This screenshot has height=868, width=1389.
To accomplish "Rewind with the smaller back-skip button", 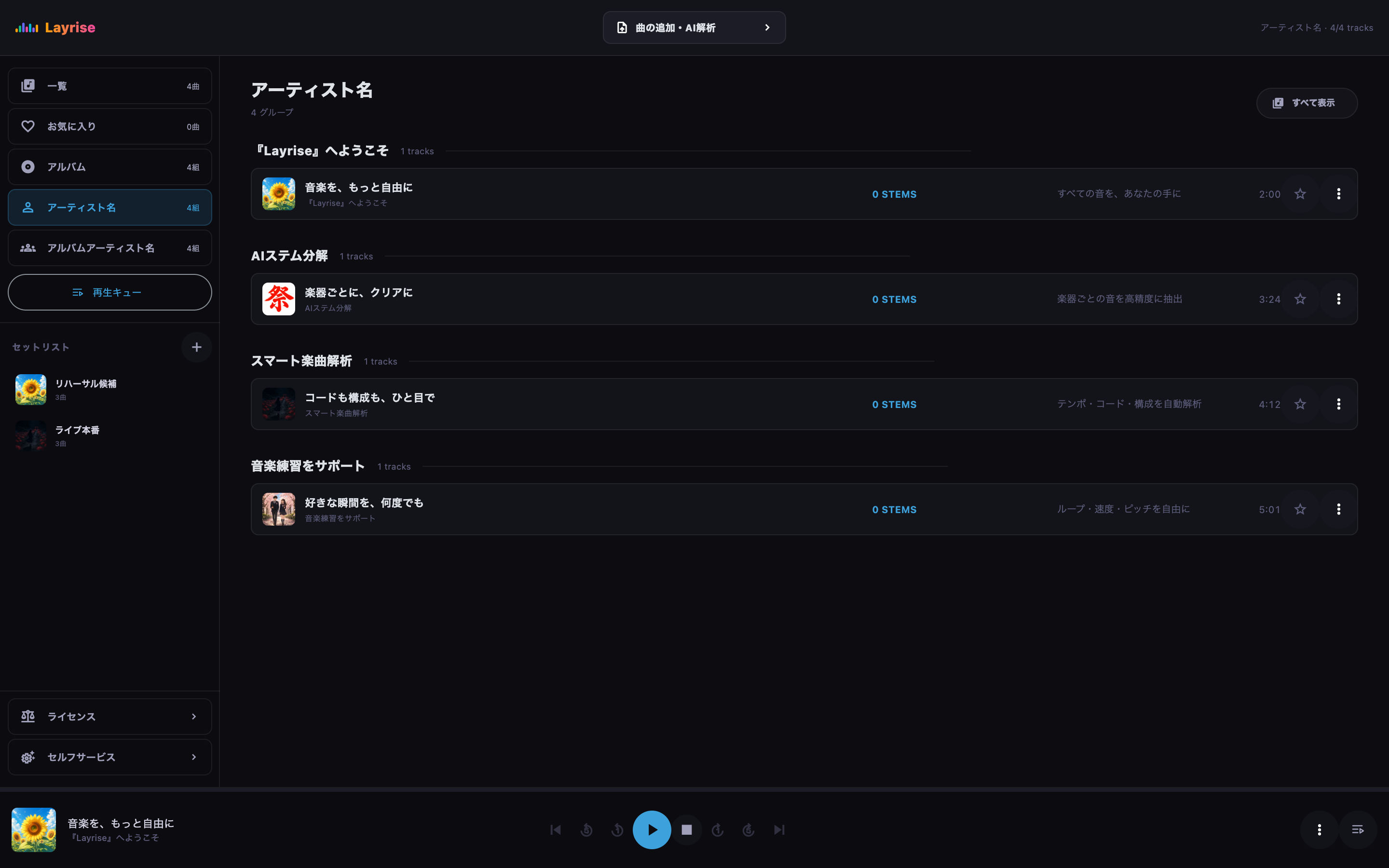I will [x=618, y=830].
